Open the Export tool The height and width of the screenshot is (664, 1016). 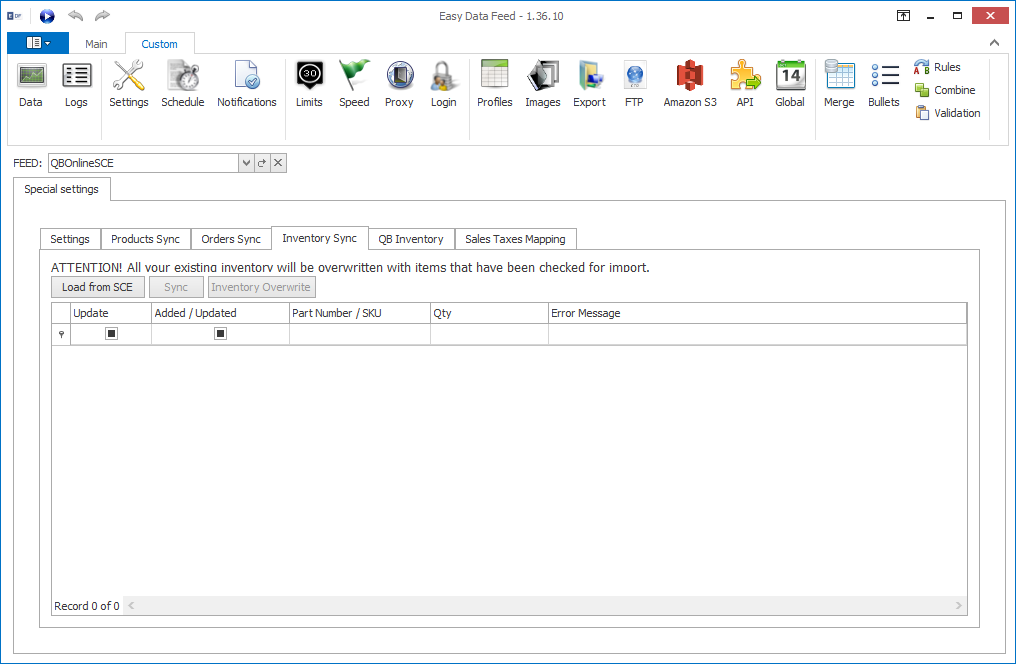[x=590, y=84]
